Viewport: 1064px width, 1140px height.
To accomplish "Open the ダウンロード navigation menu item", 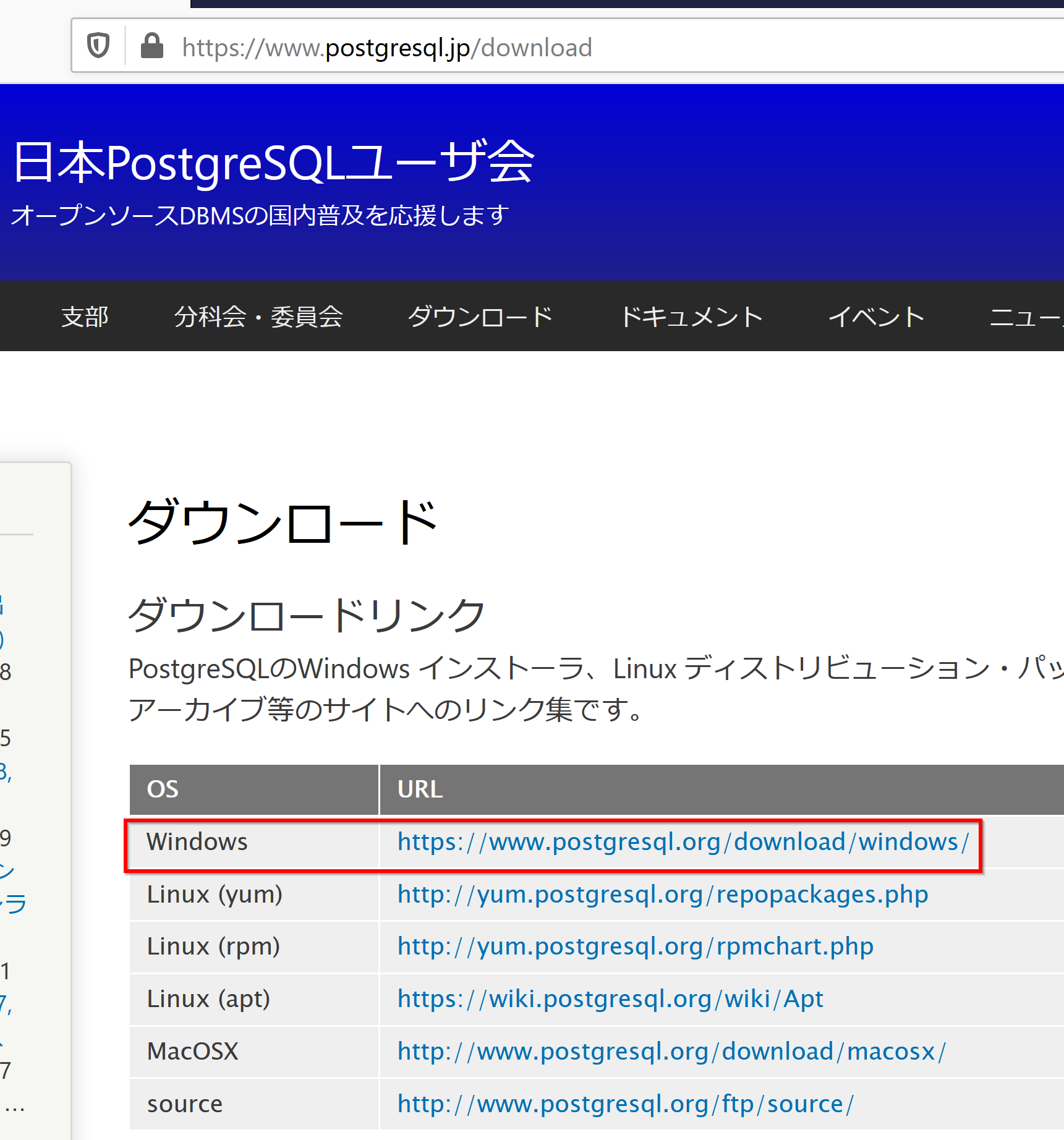I will [x=480, y=317].
